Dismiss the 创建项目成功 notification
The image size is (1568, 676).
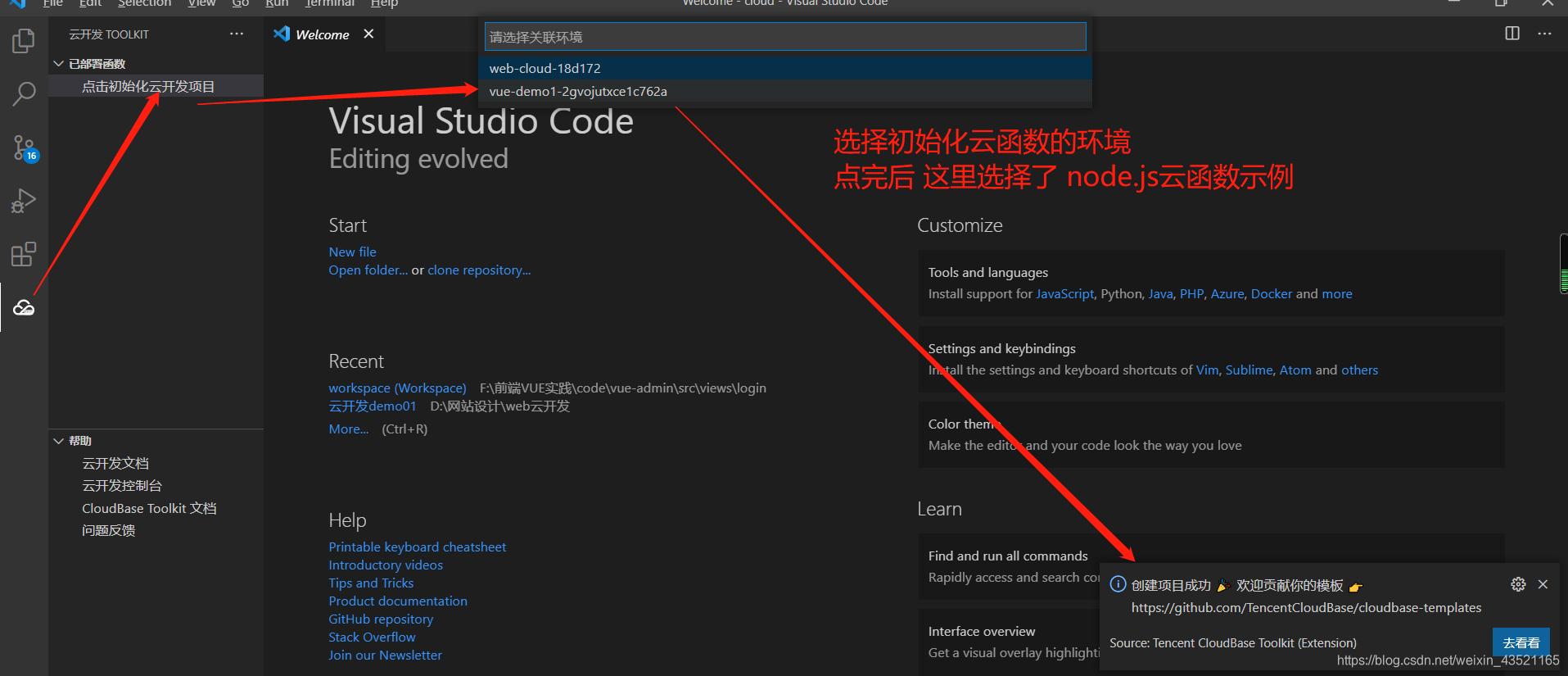(x=1543, y=584)
